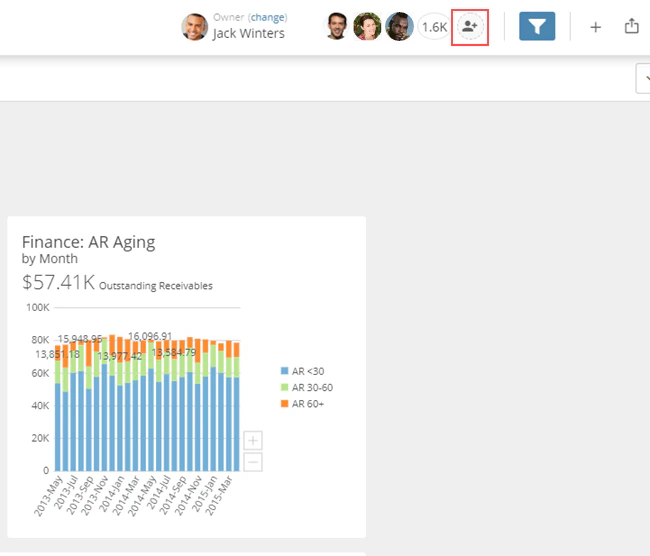Open the 1.6K shared users count
650x556 pixels.
point(434,27)
